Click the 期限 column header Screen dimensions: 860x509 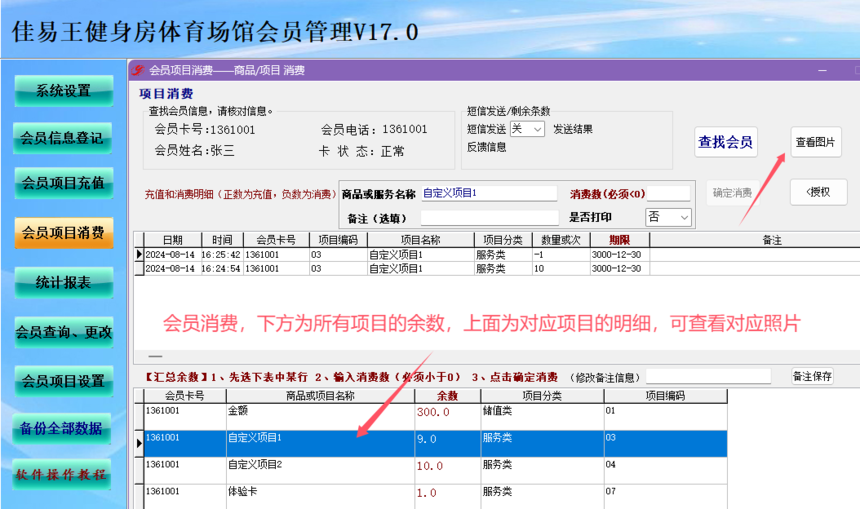(619, 240)
